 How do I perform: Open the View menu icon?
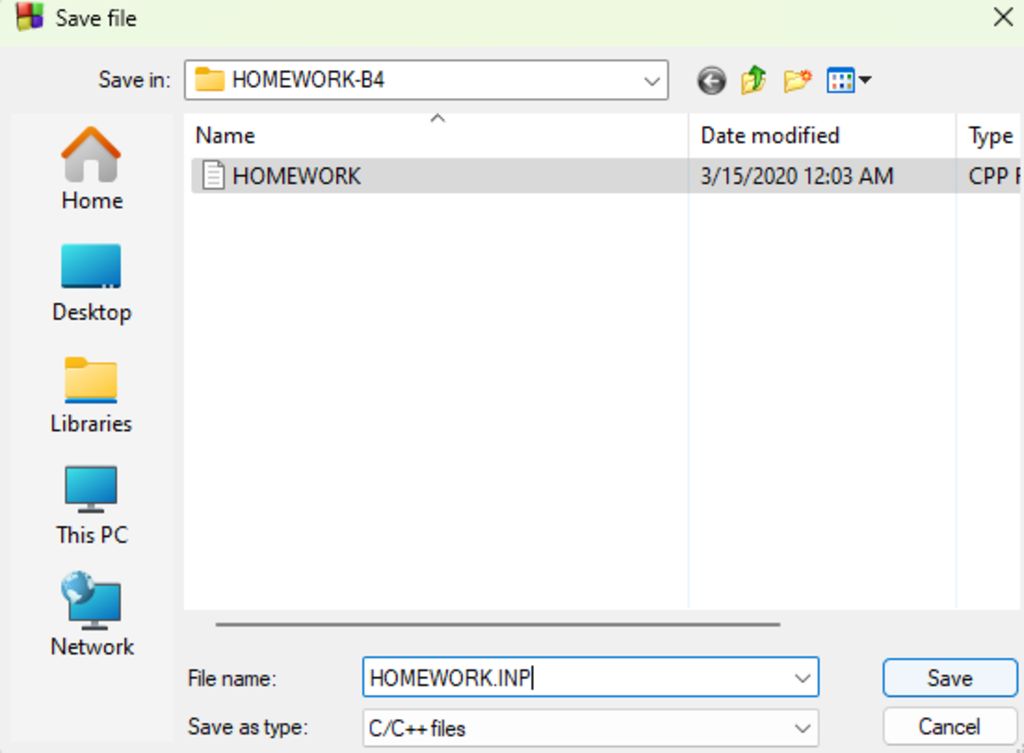pos(848,80)
